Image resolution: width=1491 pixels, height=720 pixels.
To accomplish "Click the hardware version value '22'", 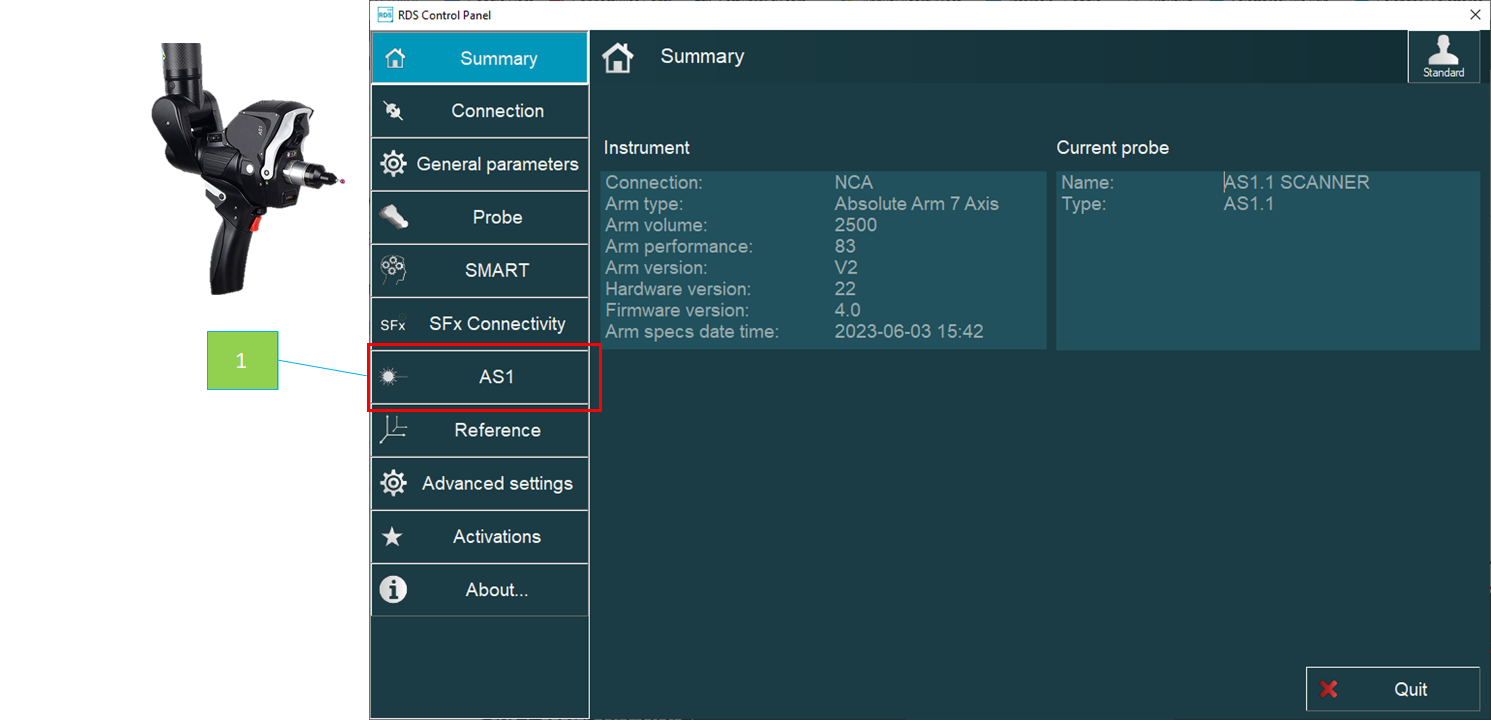I will pyautogui.click(x=845, y=289).
